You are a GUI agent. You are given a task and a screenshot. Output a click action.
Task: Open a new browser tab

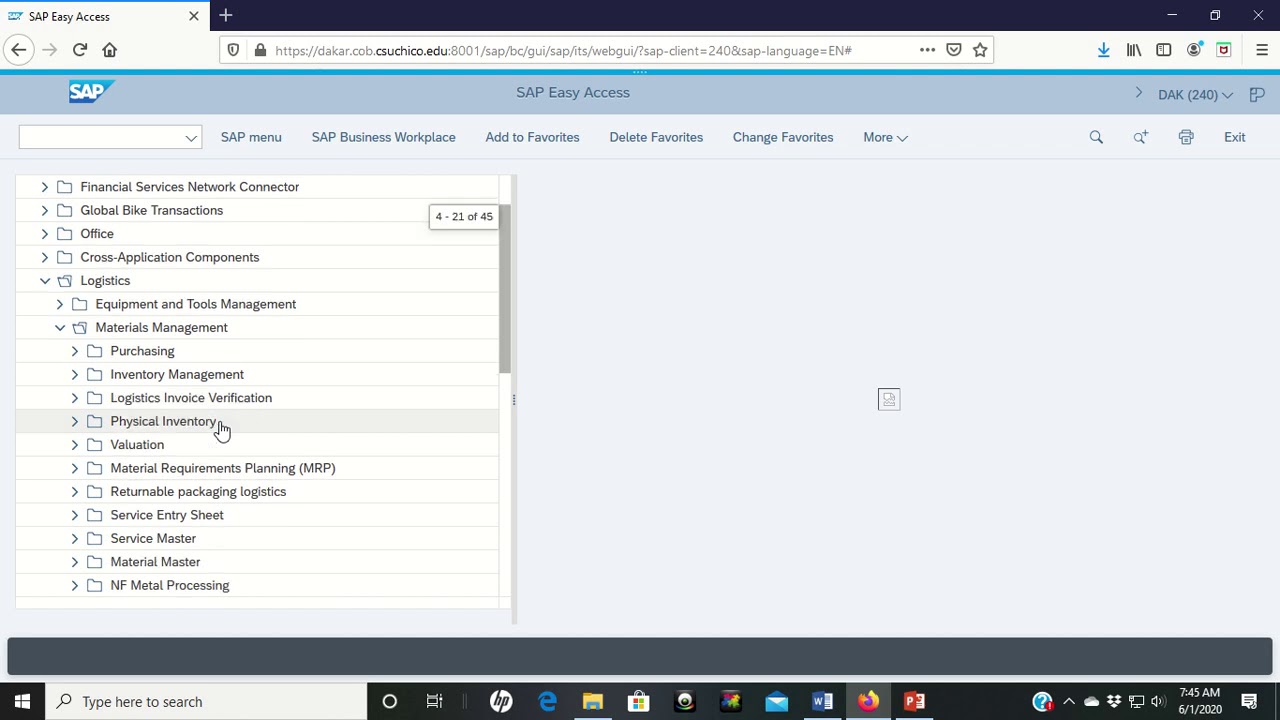(x=226, y=16)
